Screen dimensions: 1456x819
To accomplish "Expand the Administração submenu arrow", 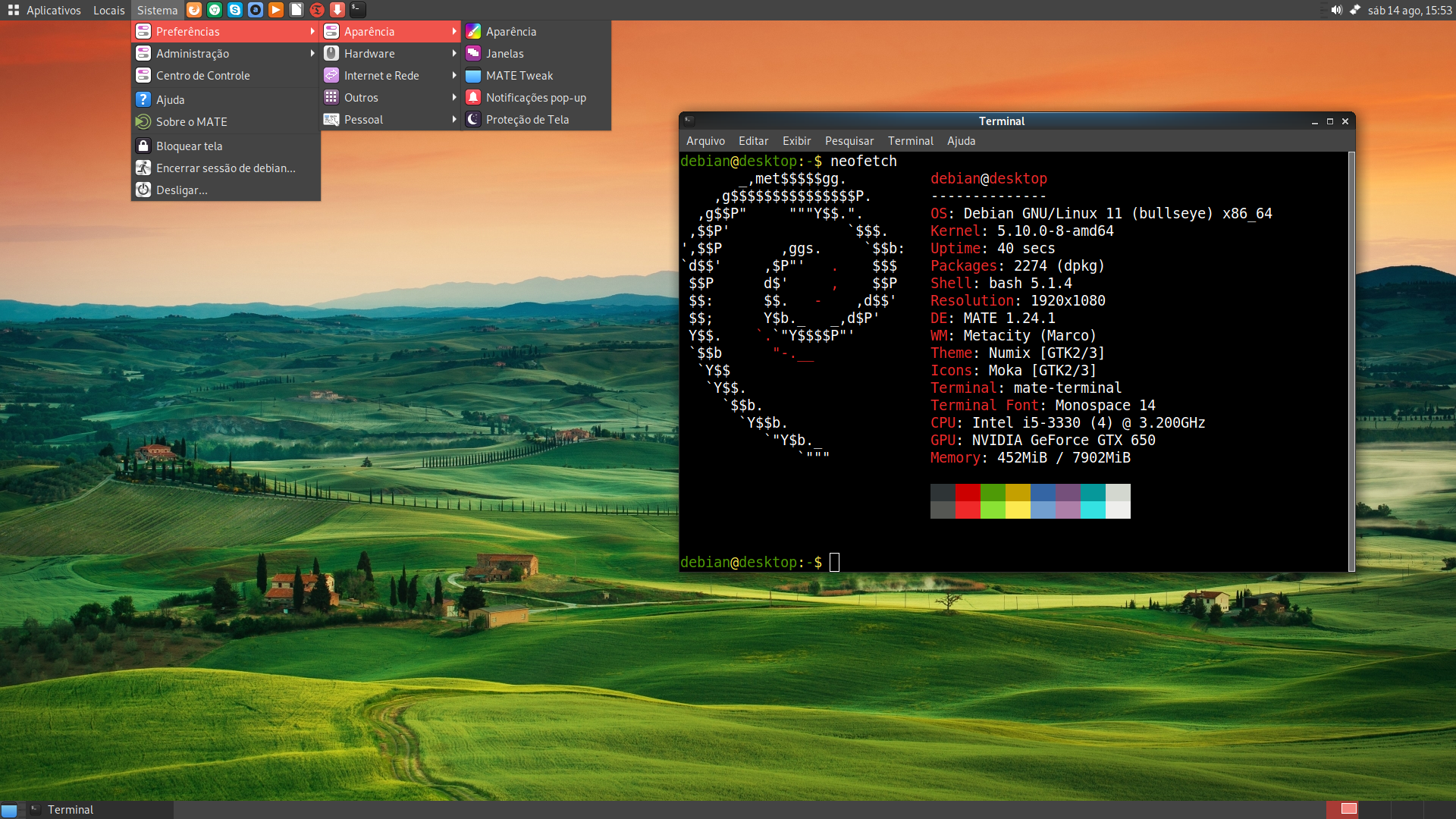I will tap(312, 53).
